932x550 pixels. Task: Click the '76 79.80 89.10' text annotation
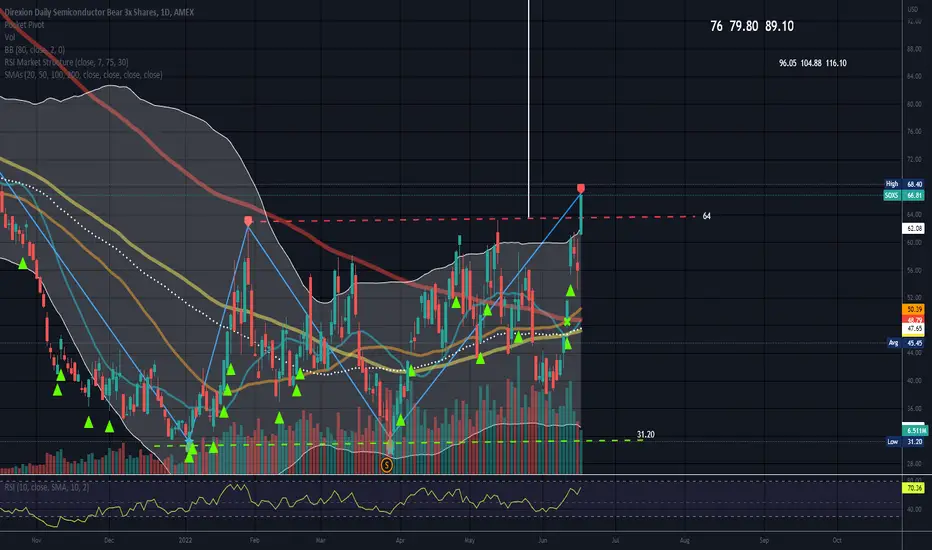coord(752,26)
